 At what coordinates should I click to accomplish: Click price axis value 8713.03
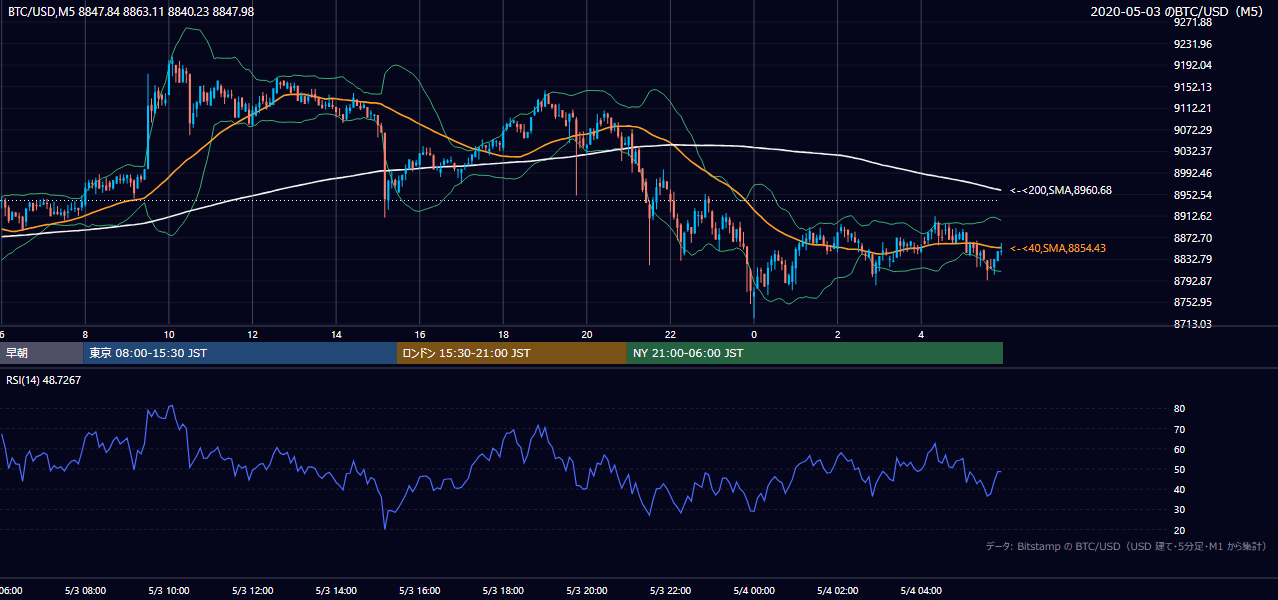click(1193, 324)
